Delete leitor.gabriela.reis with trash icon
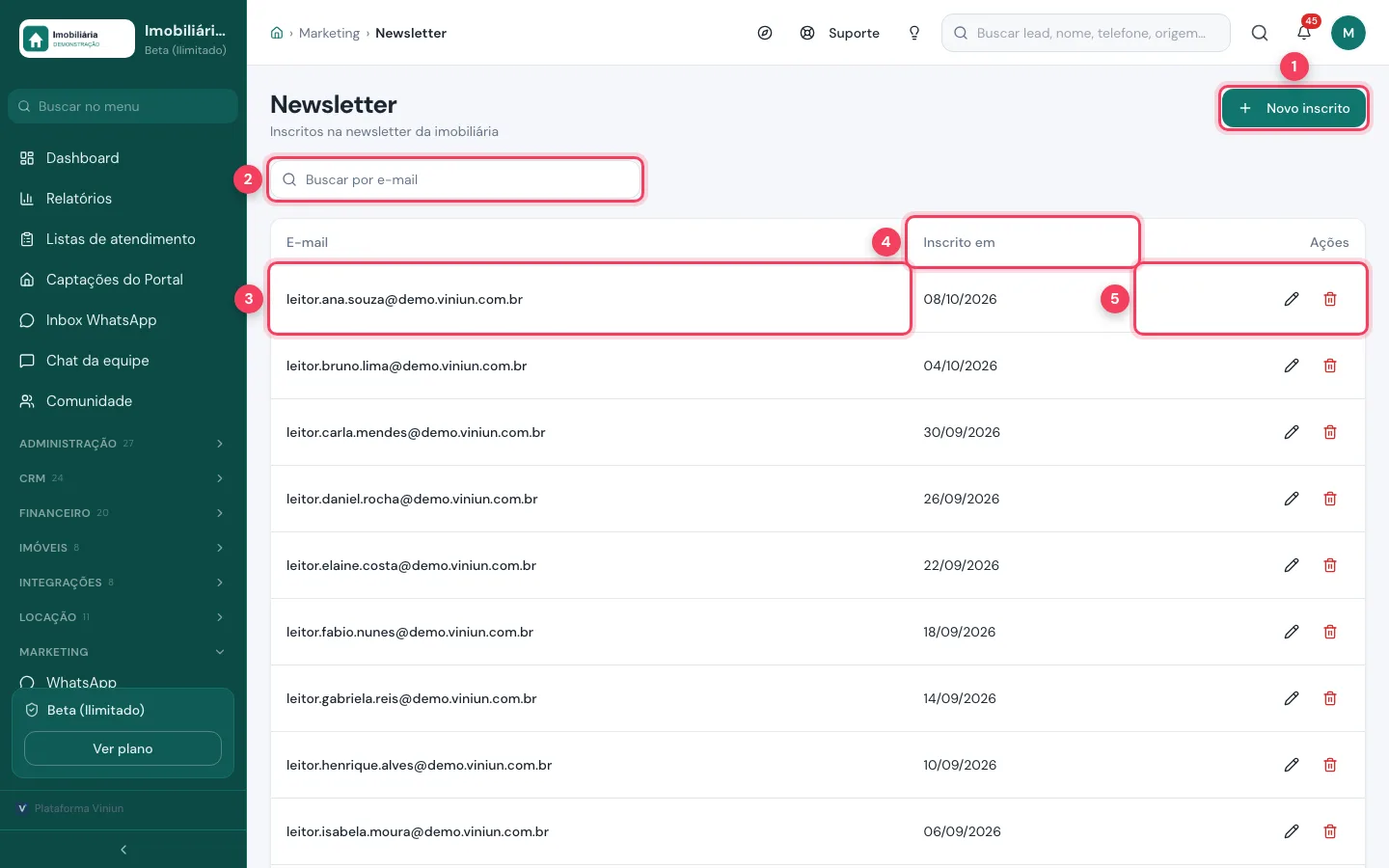Screen dimensions: 1389x868 [x=1330, y=698]
